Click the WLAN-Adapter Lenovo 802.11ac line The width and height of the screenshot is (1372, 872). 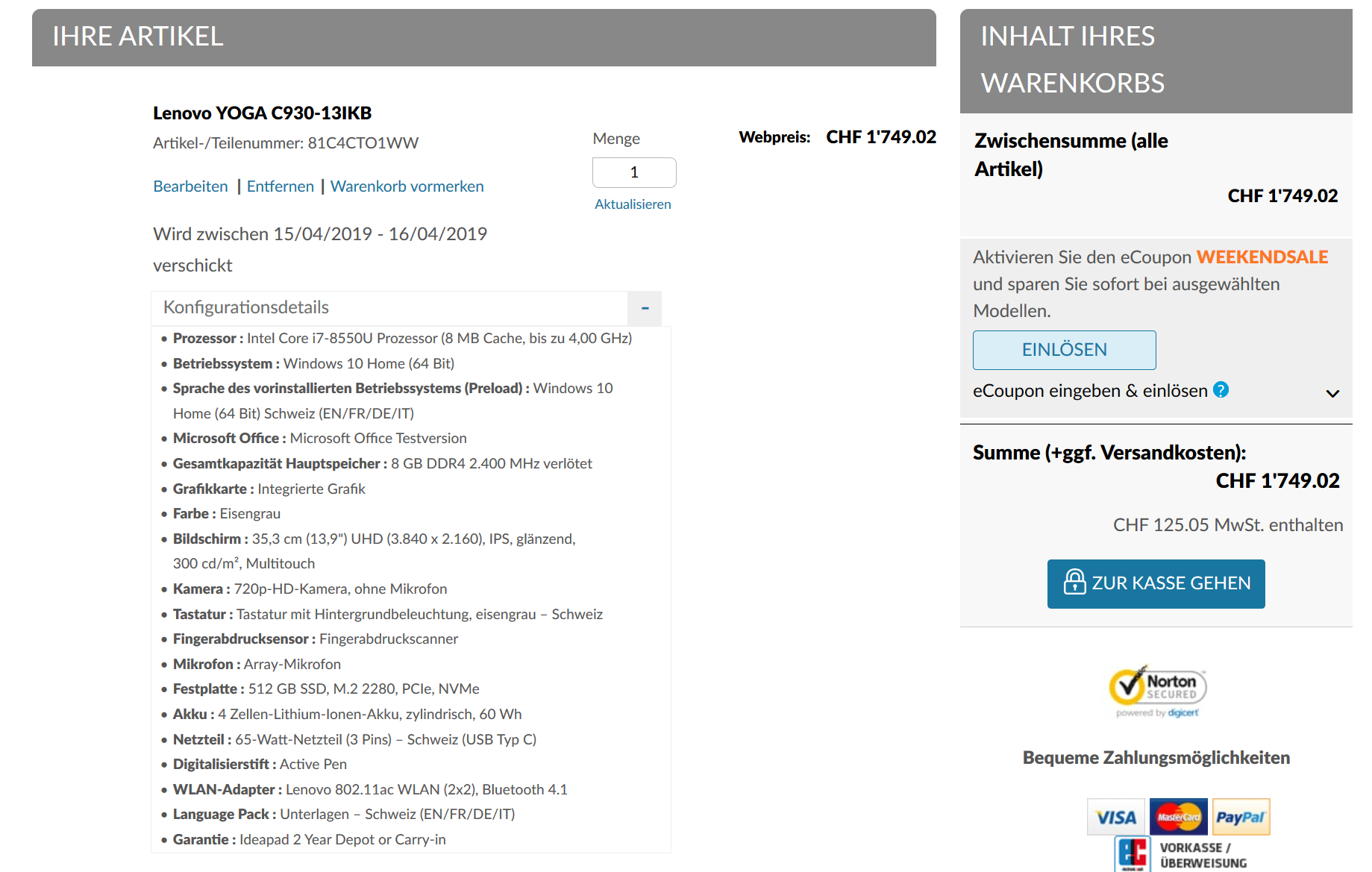click(370, 790)
